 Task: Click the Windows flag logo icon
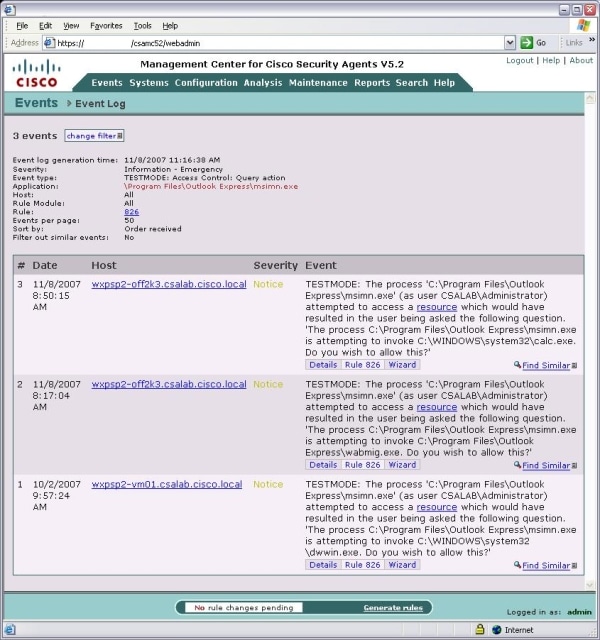tap(584, 26)
